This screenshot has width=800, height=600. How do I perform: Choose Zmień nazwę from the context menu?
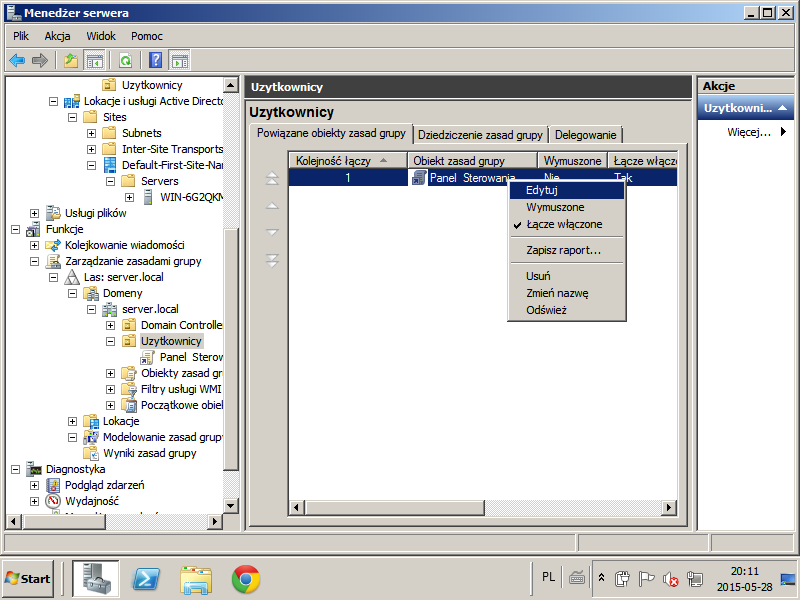click(566, 293)
